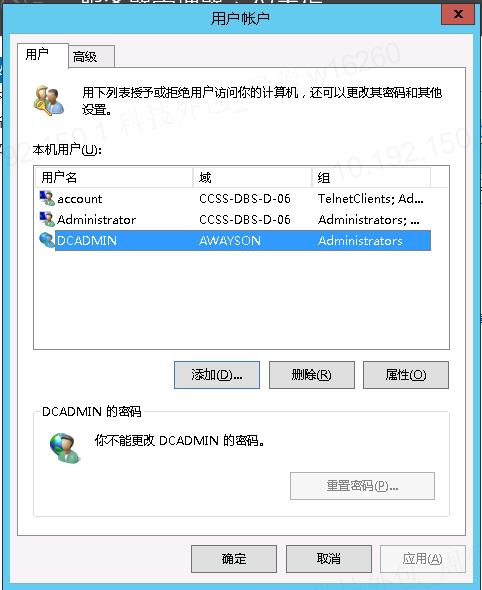
Task: Sort by the 域 column header
Action: 252,177
